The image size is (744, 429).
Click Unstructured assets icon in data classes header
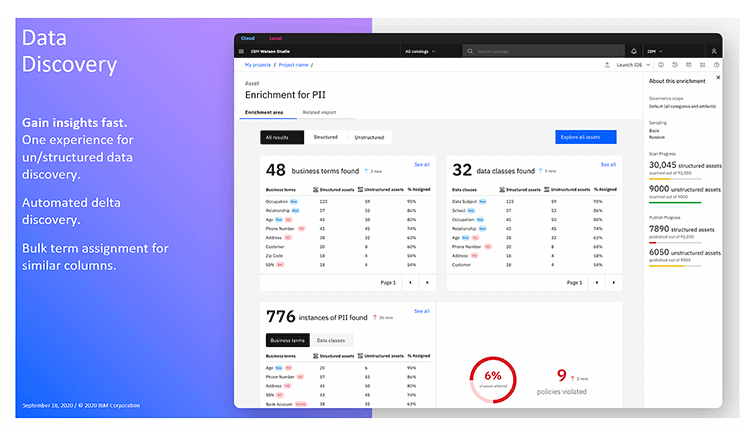click(x=547, y=189)
